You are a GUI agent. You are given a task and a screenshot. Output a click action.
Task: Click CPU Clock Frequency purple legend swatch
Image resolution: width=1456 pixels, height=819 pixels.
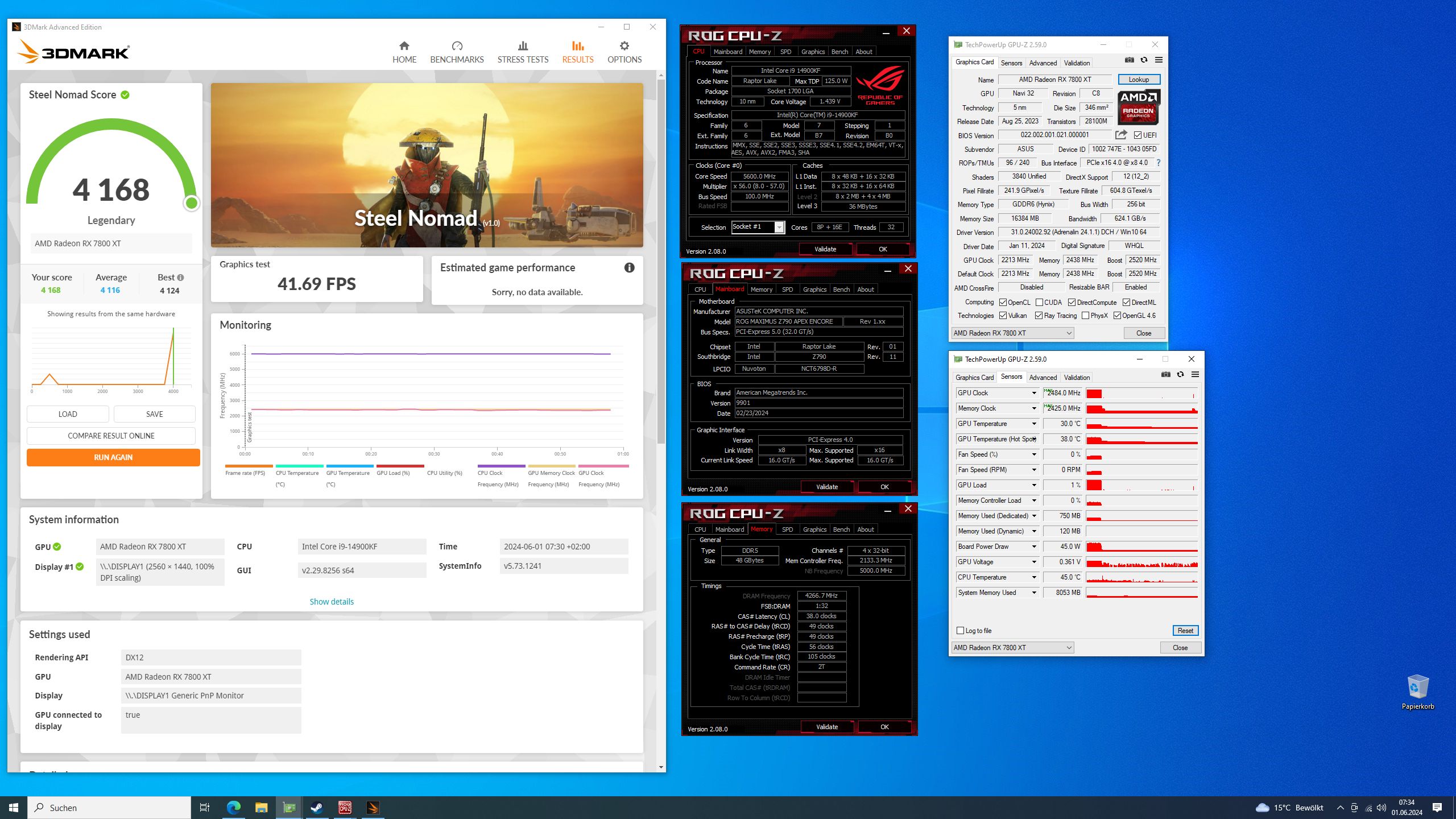tap(502, 466)
